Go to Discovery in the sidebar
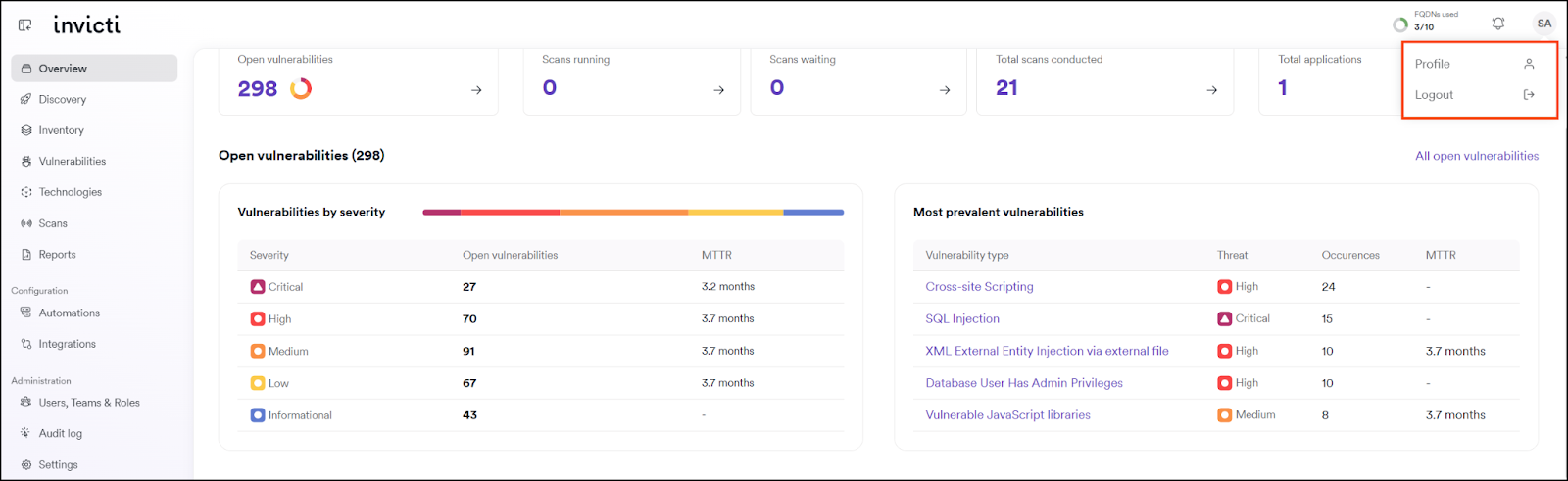Viewport: 1568px width, 481px height. 63,99
